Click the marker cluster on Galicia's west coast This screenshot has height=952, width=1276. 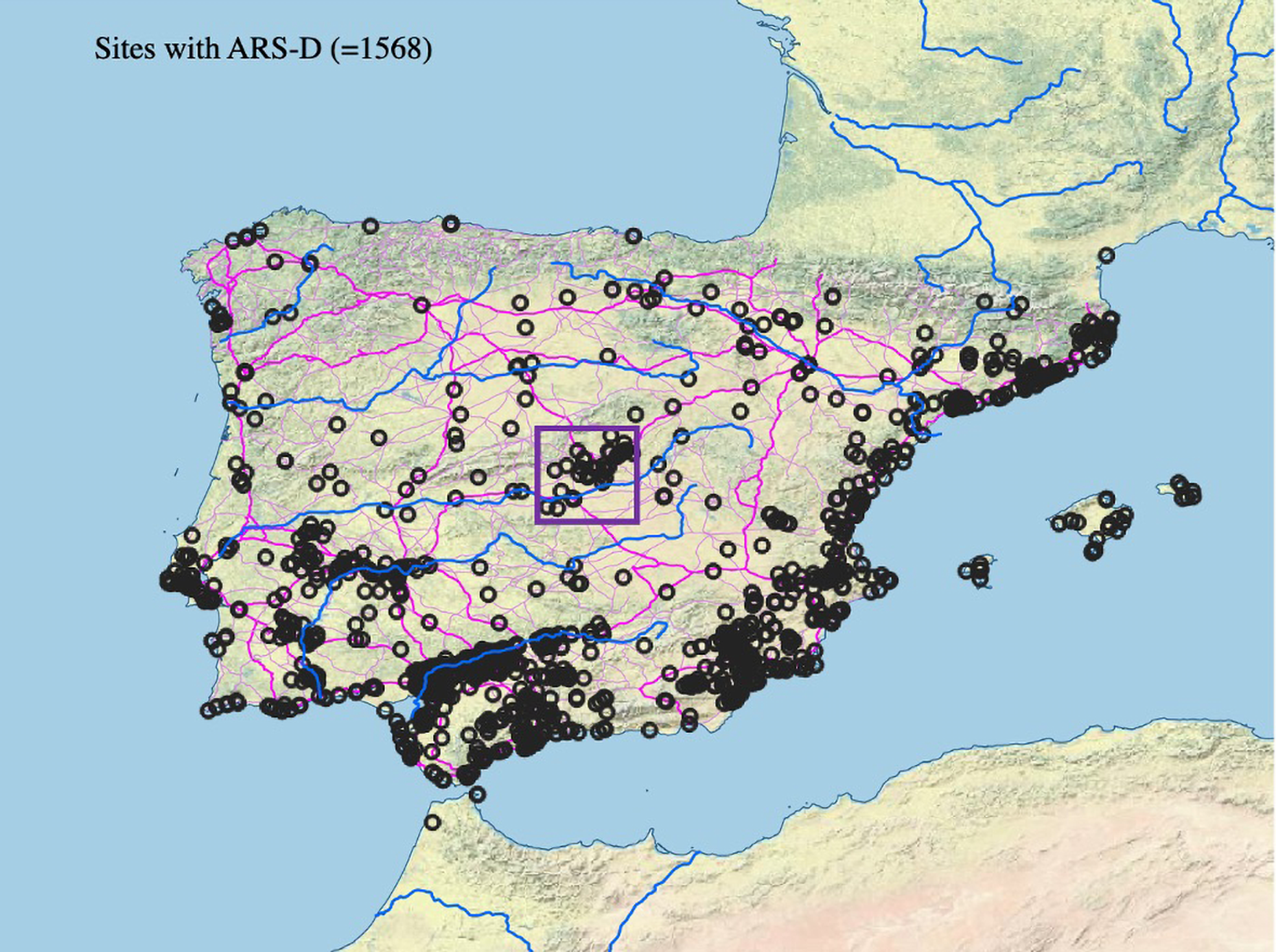[x=219, y=316]
